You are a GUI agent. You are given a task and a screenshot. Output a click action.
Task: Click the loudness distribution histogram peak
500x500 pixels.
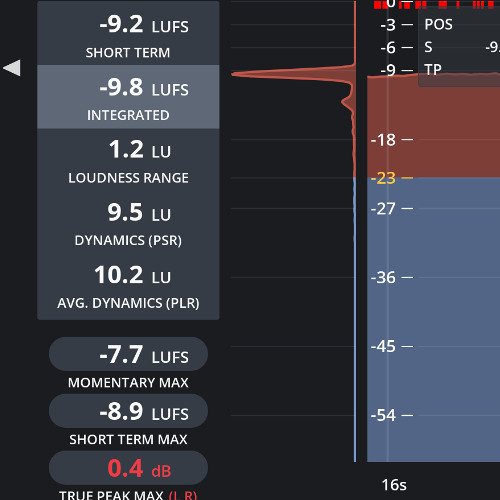point(293,74)
